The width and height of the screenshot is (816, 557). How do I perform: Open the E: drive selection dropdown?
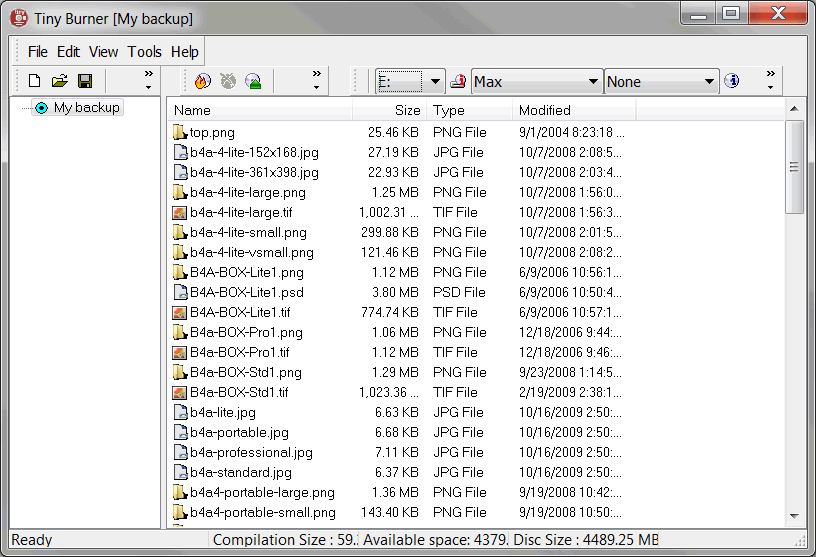[x=410, y=81]
